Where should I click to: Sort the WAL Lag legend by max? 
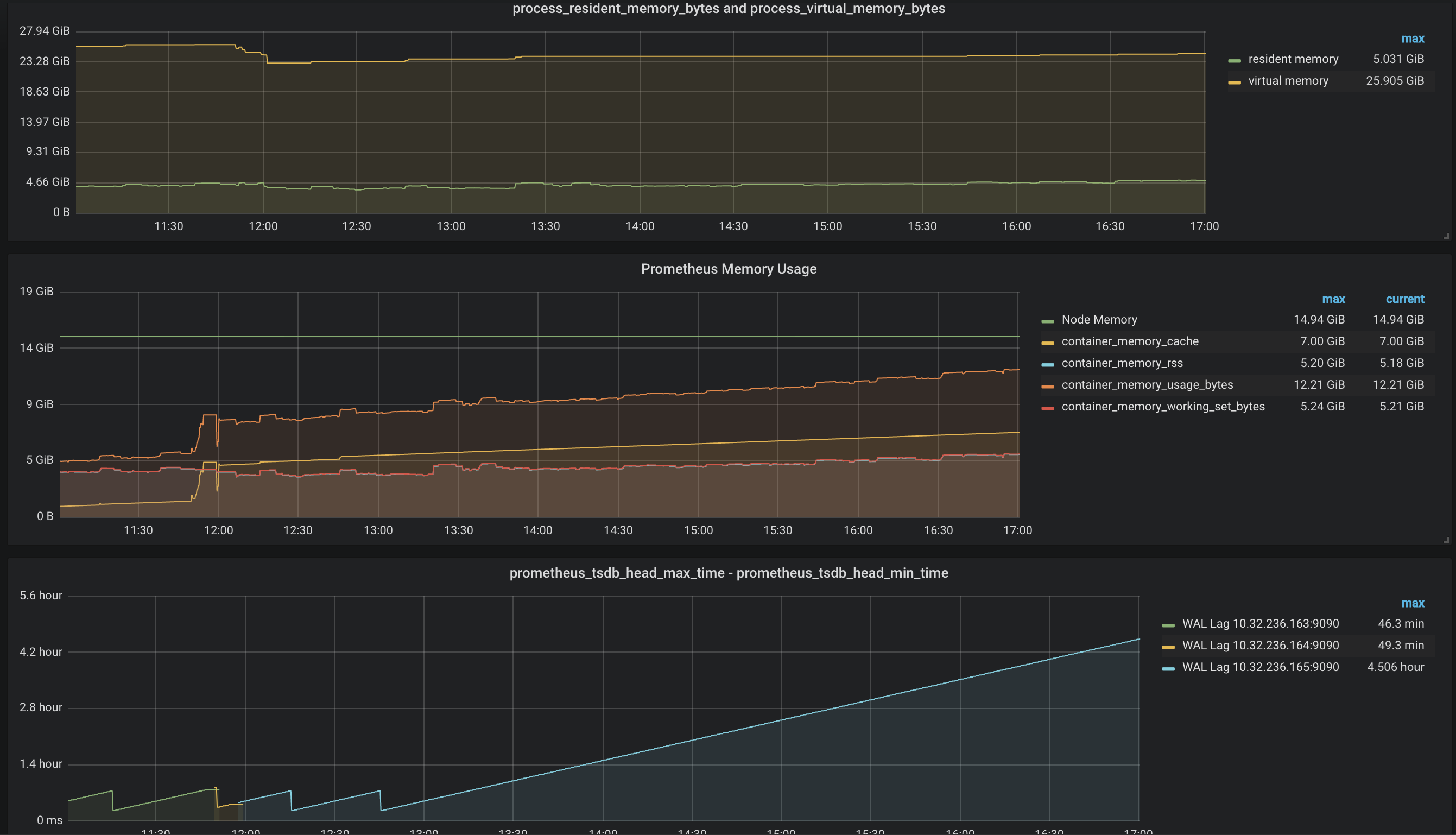1412,603
